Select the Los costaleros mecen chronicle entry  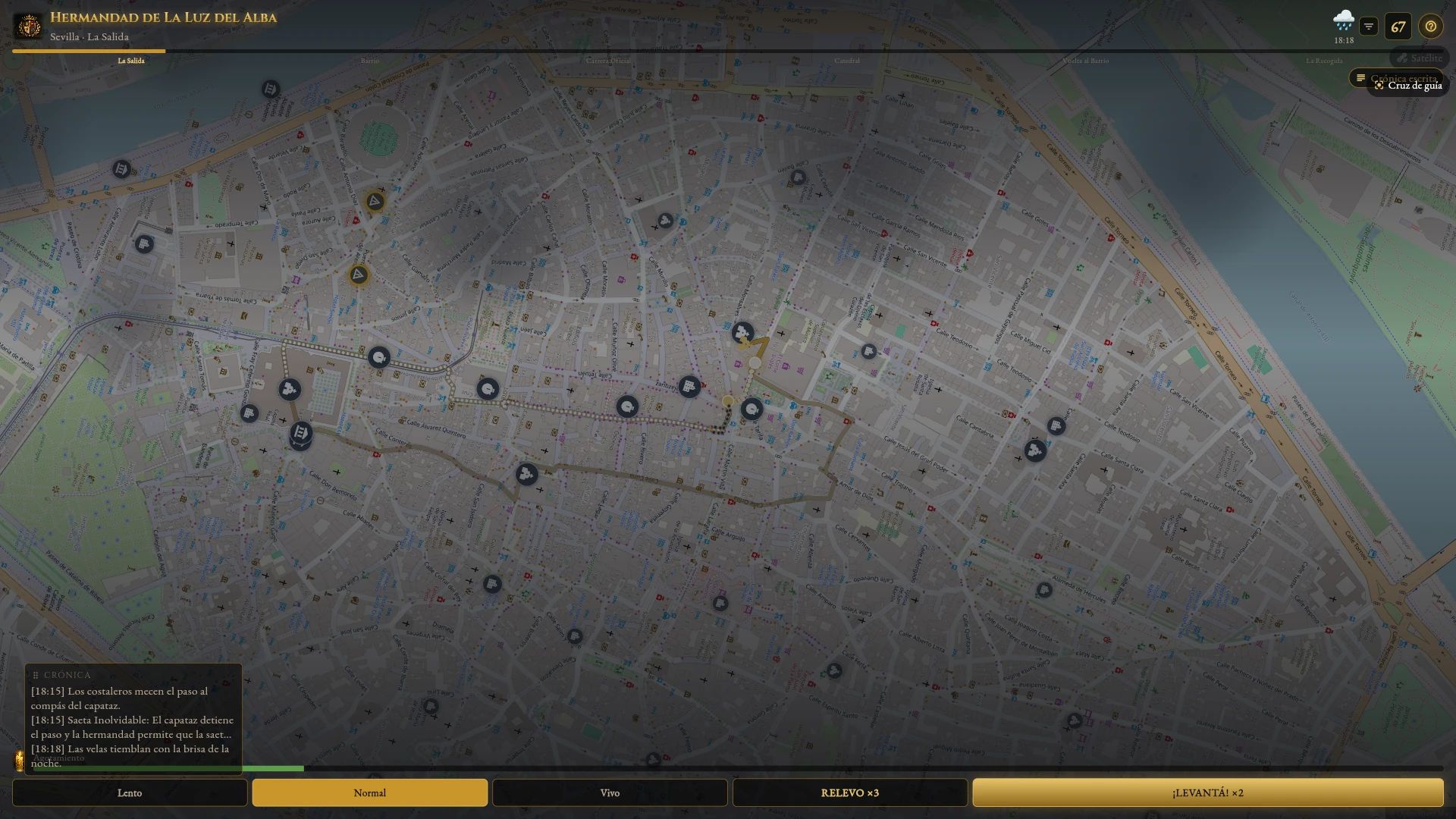120,698
